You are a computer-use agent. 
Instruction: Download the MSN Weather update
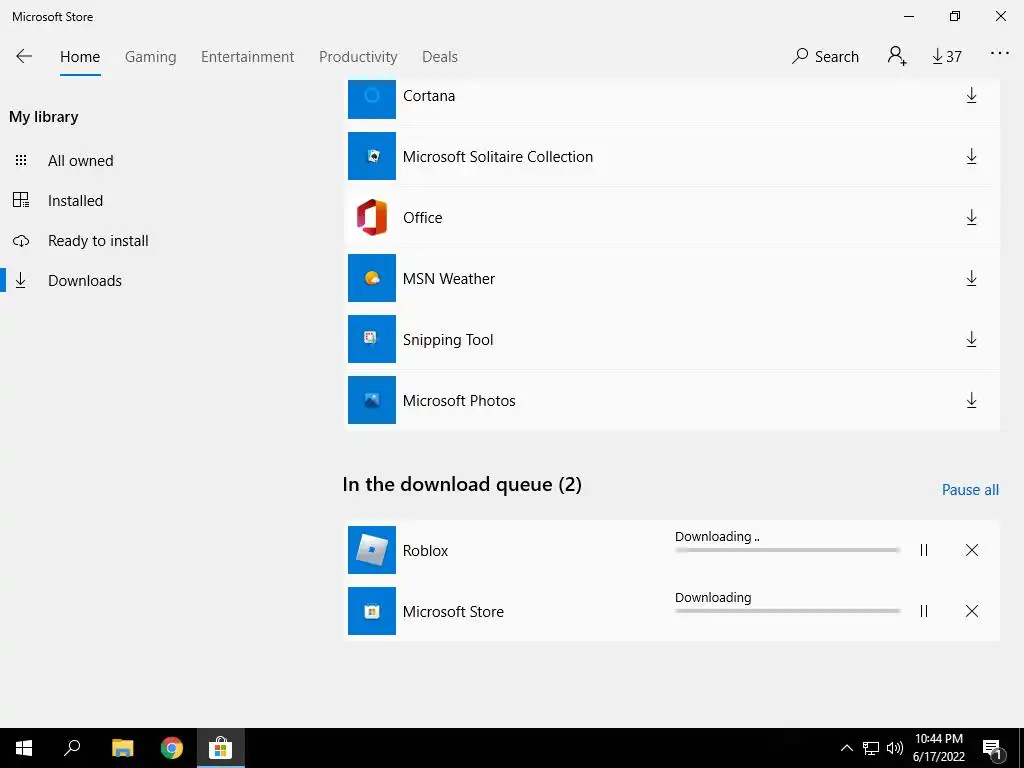[971, 279]
